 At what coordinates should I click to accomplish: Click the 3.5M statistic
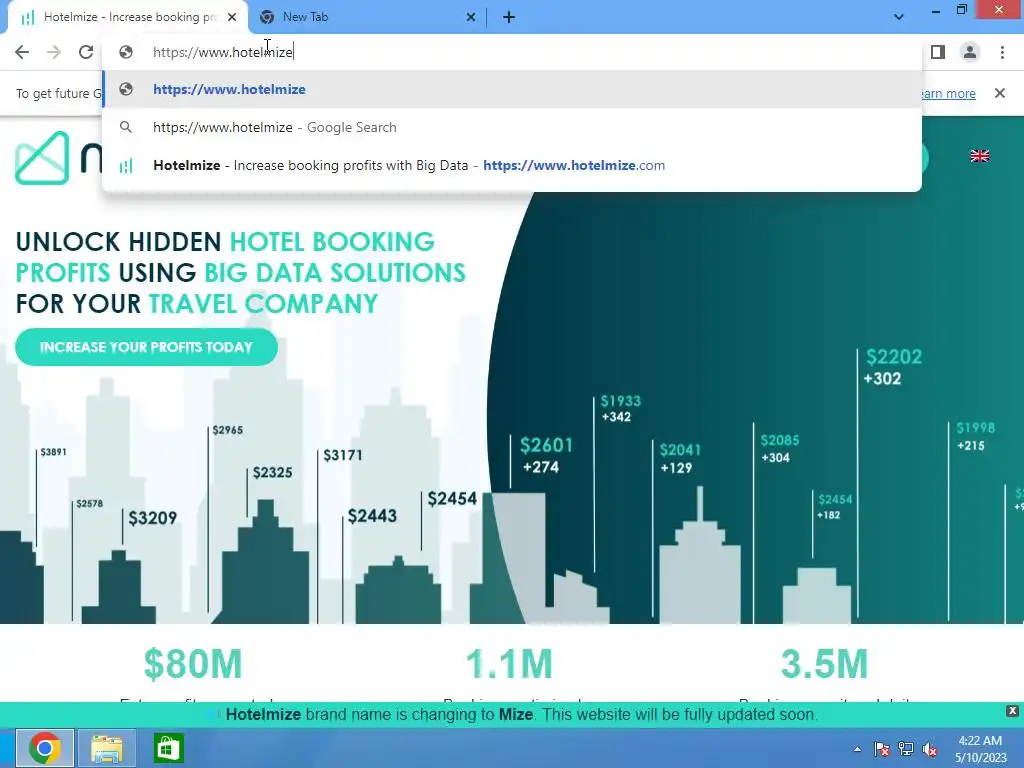tap(824, 664)
